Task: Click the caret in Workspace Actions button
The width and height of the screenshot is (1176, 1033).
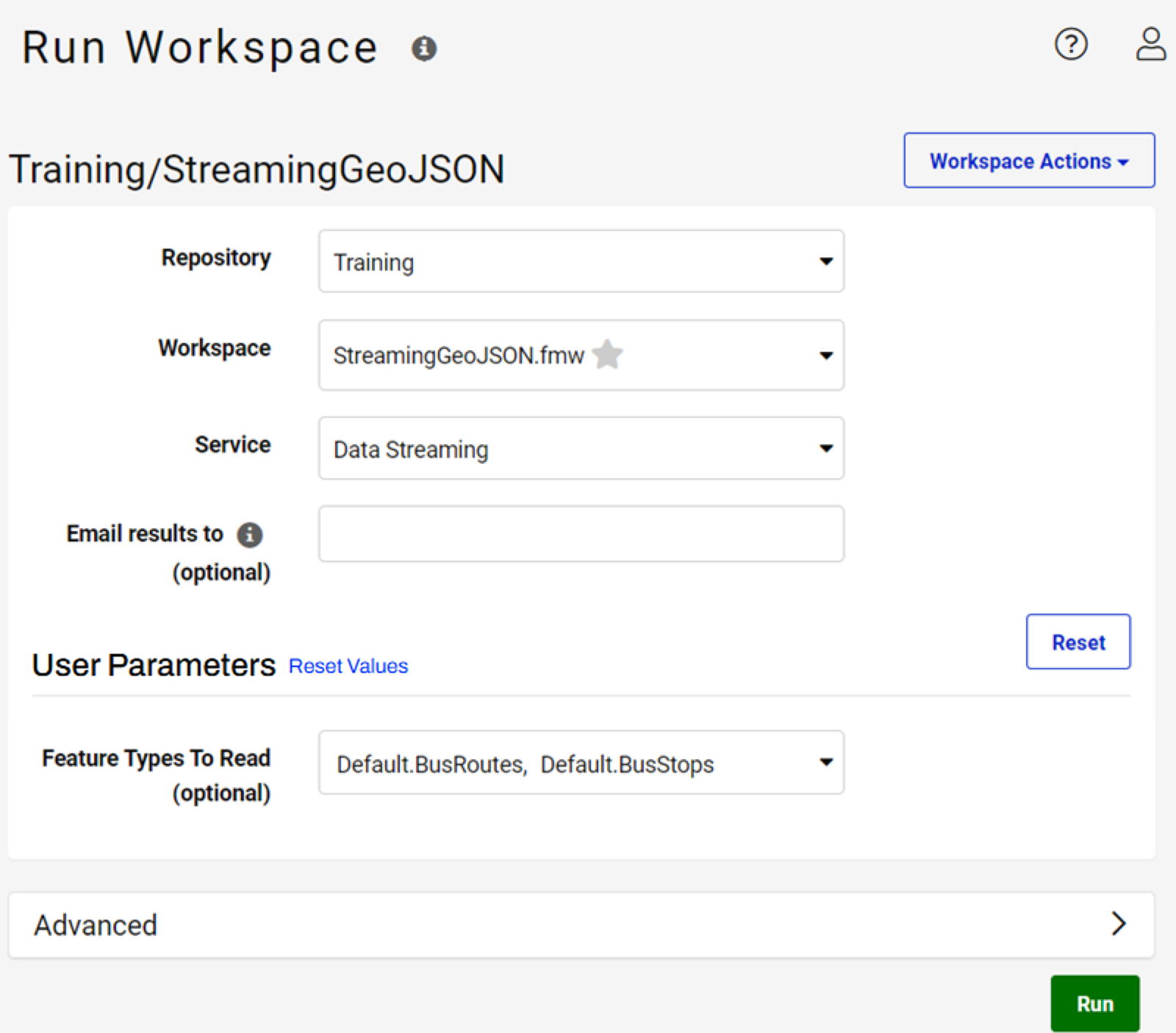Action: tap(1123, 162)
